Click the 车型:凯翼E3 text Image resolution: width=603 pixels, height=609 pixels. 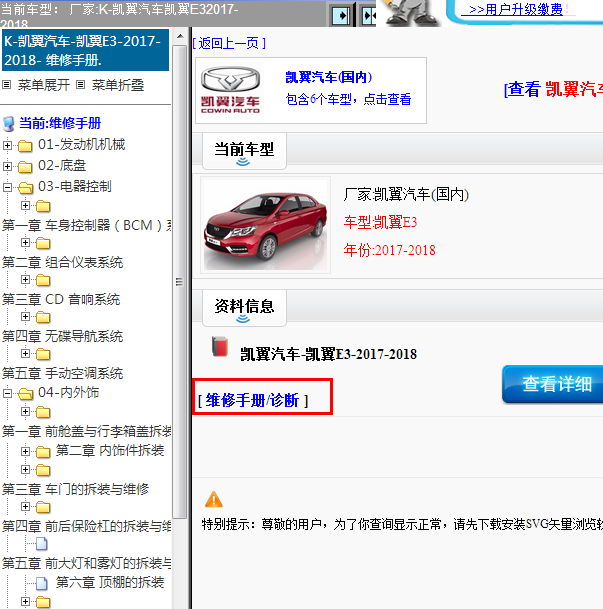(x=380, y=223)
